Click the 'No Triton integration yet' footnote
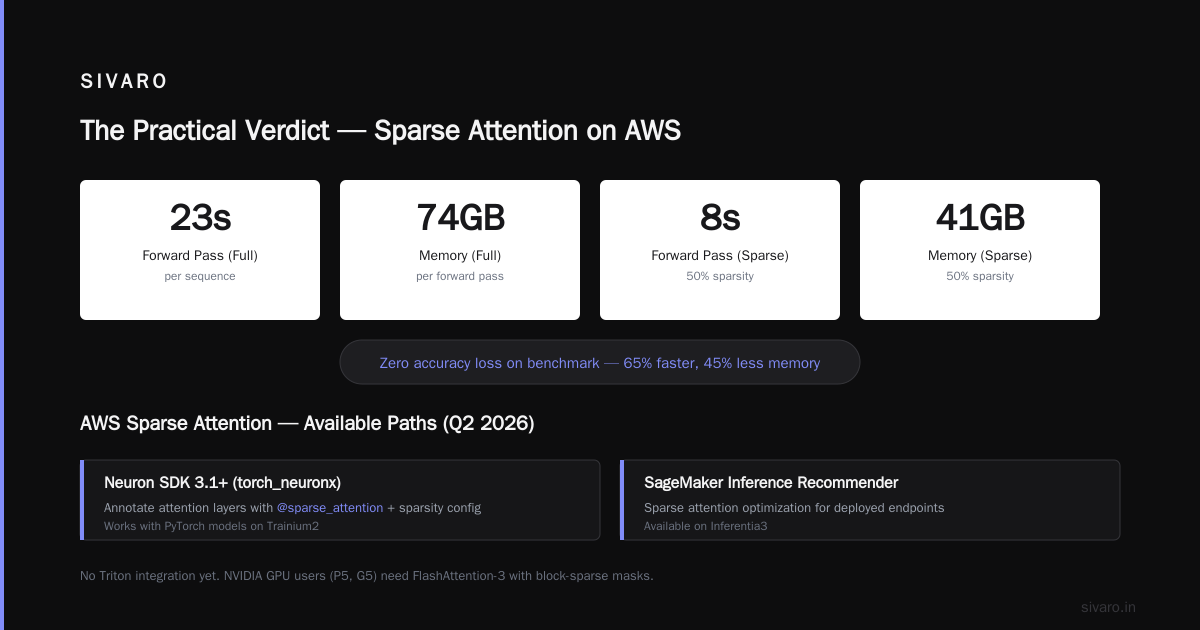 [366, 576]
